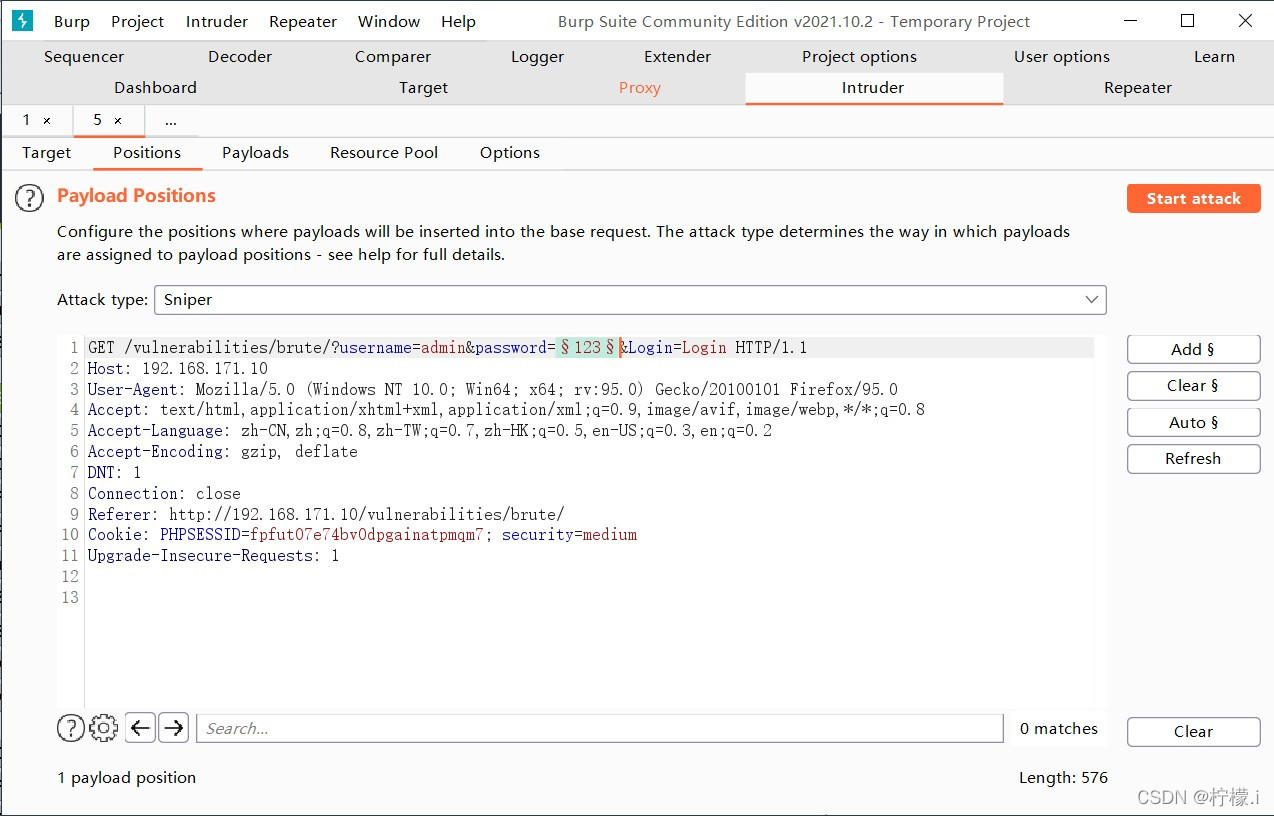Click the Auto § button
The height and width of the screenshot is (816, 1274).
point(1193,422)
